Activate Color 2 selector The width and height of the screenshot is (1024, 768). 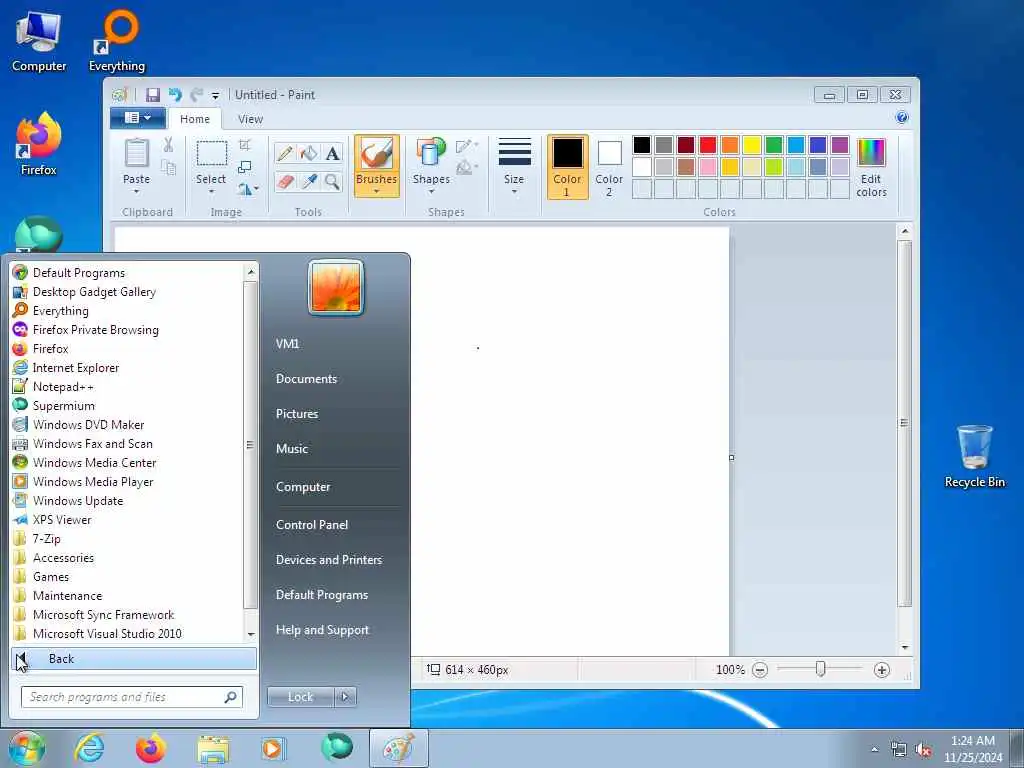pyautogui.click(x=609, y=167)
